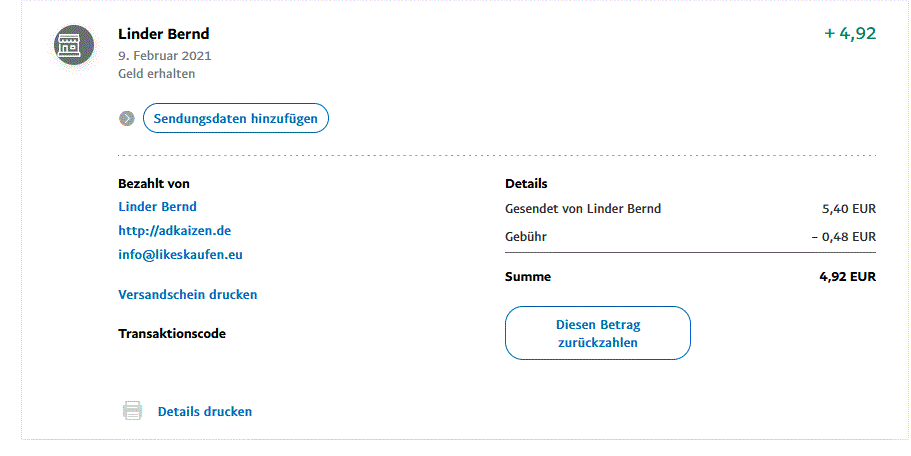Screen dimensions: 911x456
Task: Select the Linder Bernd transaction title
Action: coord(164,34)
